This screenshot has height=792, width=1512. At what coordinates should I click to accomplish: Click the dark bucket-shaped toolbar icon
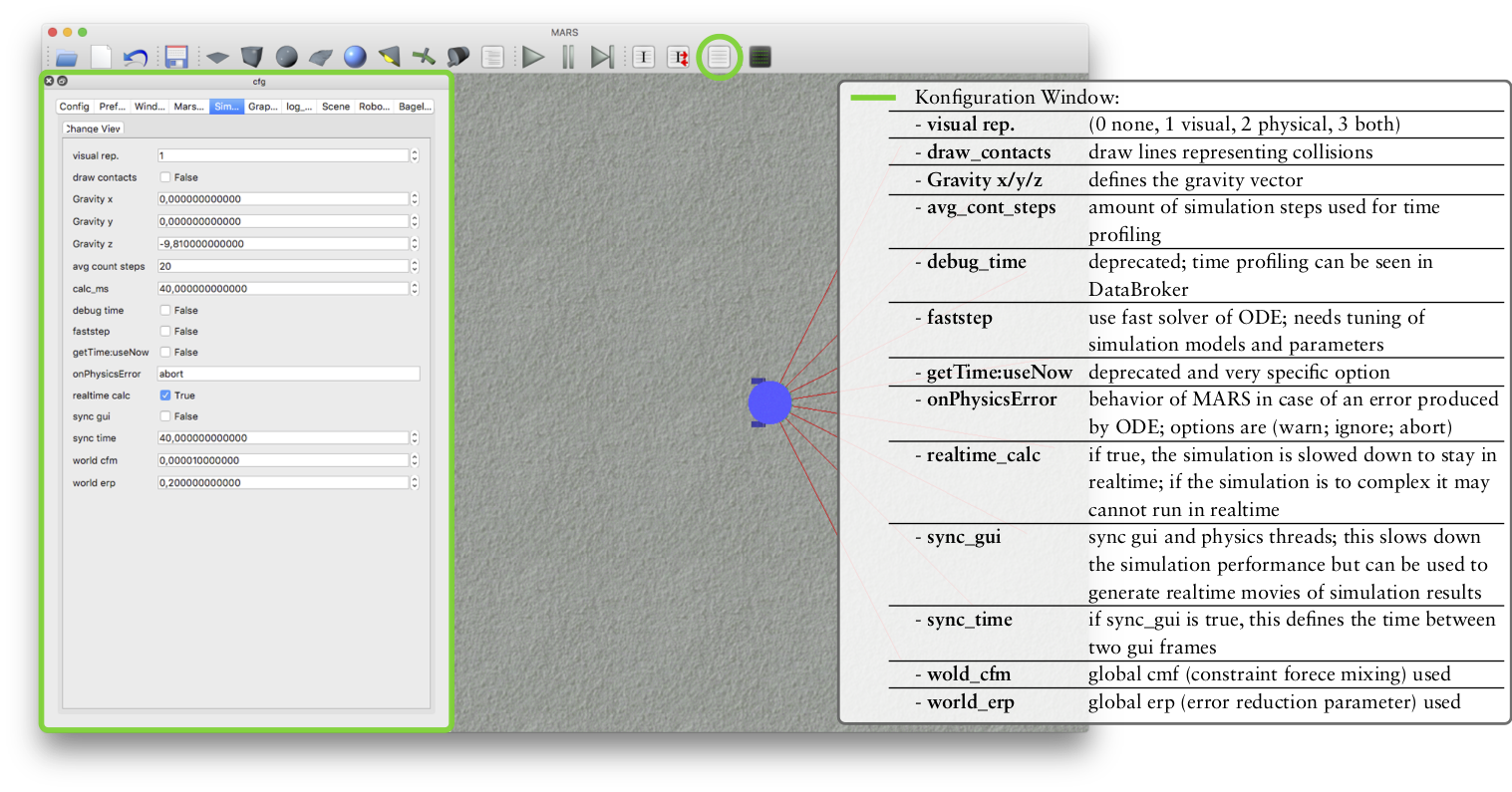pyautogui.click(x=458, y=57)
